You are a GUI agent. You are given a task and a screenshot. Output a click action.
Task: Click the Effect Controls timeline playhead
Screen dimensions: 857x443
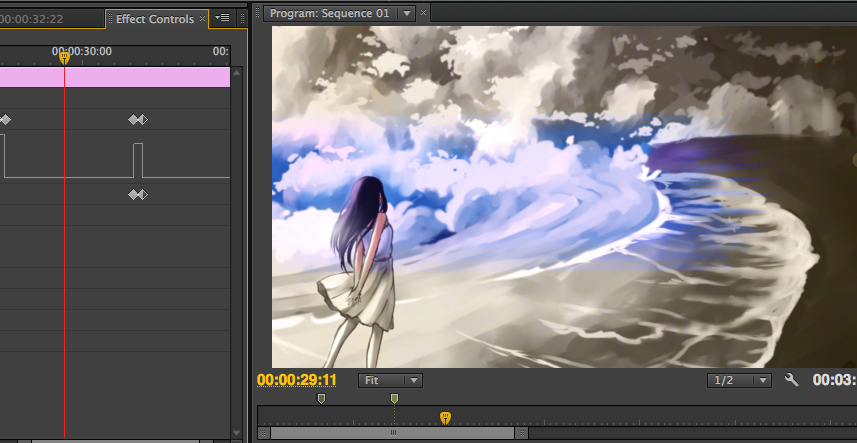pyautogui.click(x=64, y=57)
